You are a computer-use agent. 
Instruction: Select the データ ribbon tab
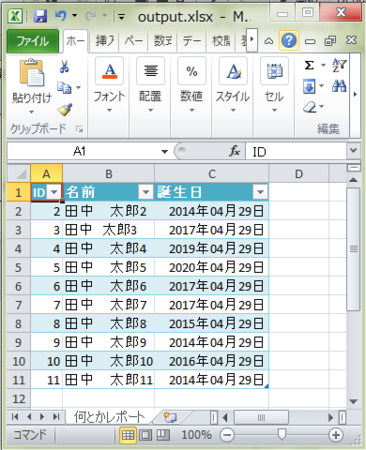click(192, 41)
